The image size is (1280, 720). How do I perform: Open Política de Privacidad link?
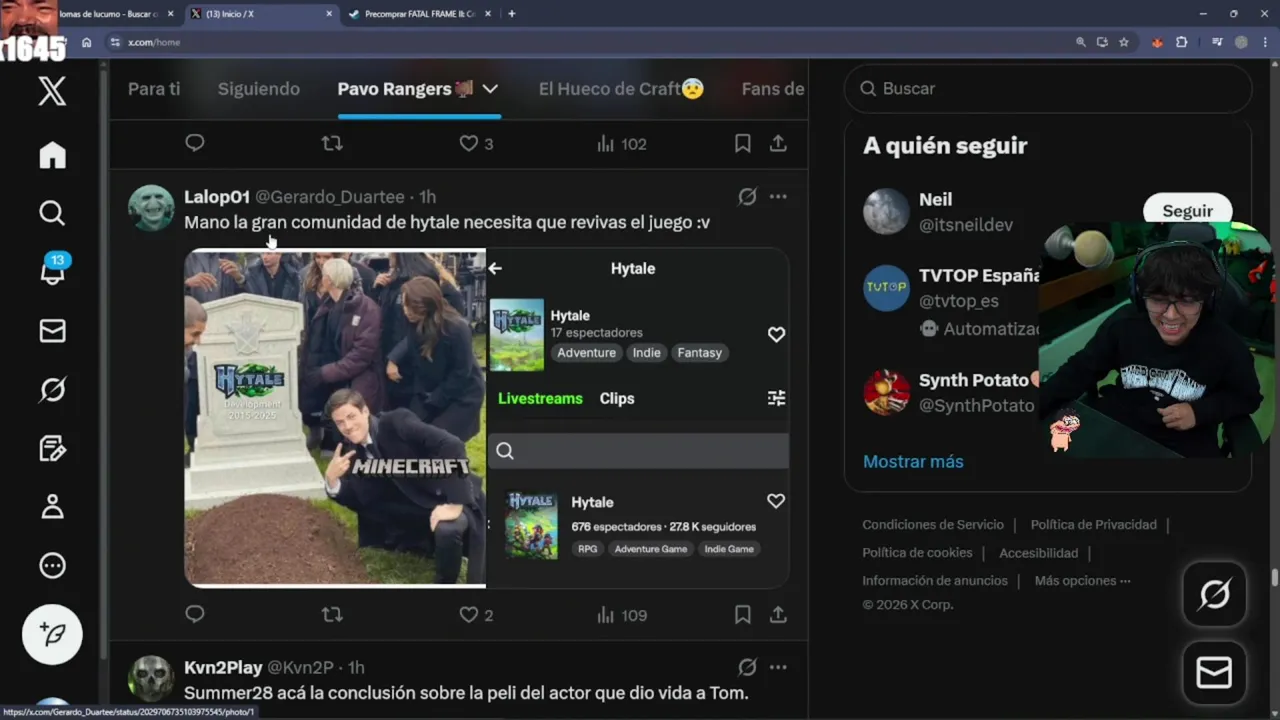click(x=1094, y=525)
